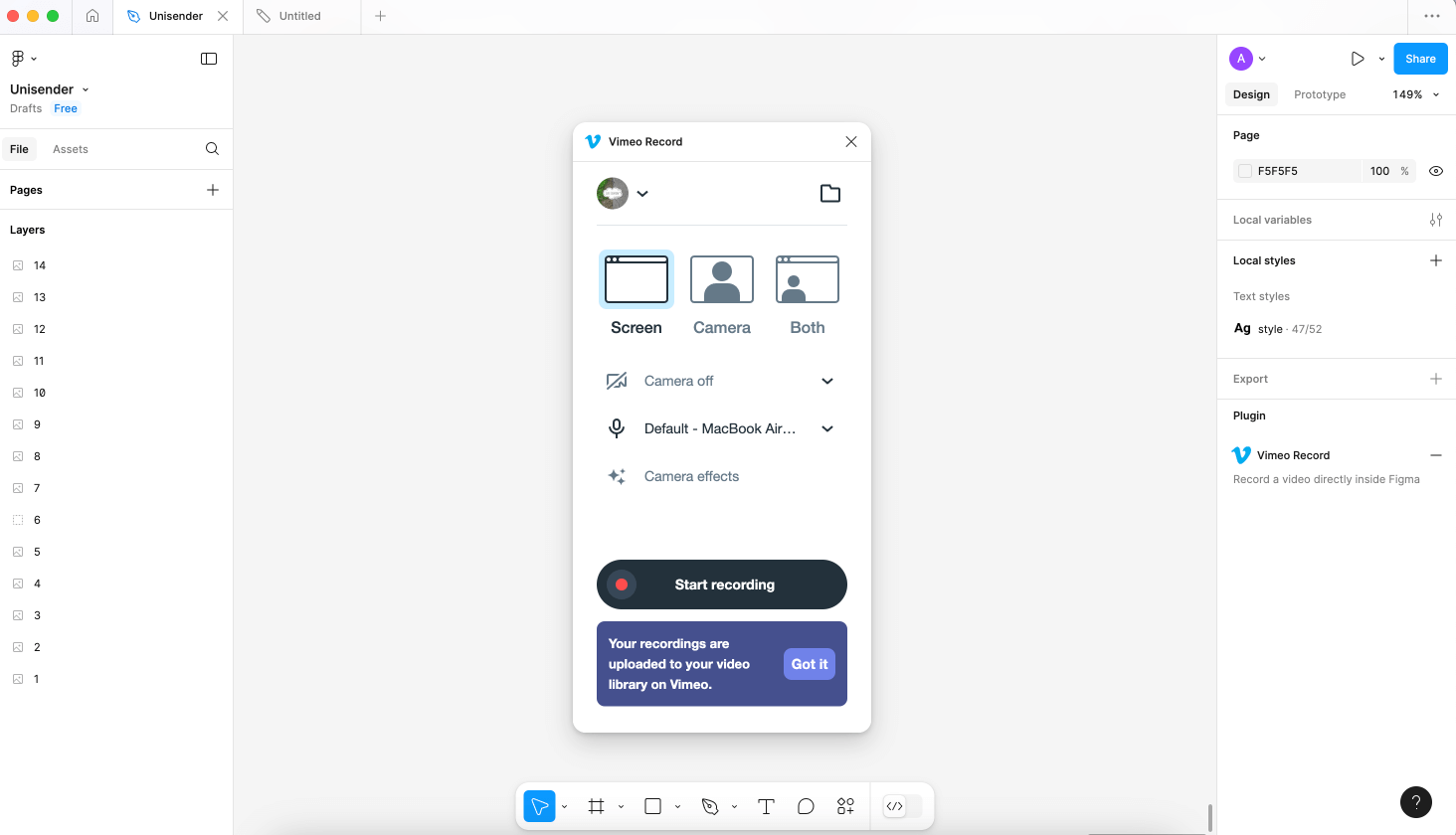Open user avatar A menu
The width and height of the screenshot is (1456, 835).
pos(1247,59)
